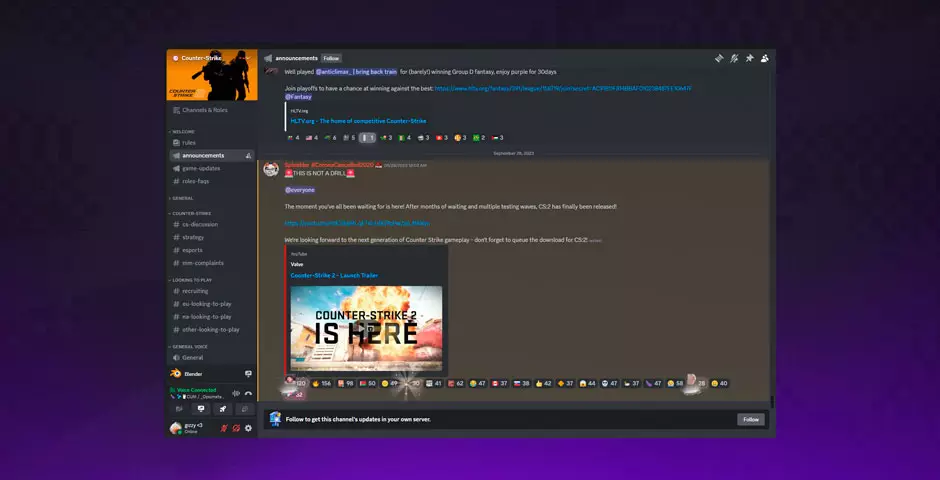Go to mm-complaints channel

[212, 262]
